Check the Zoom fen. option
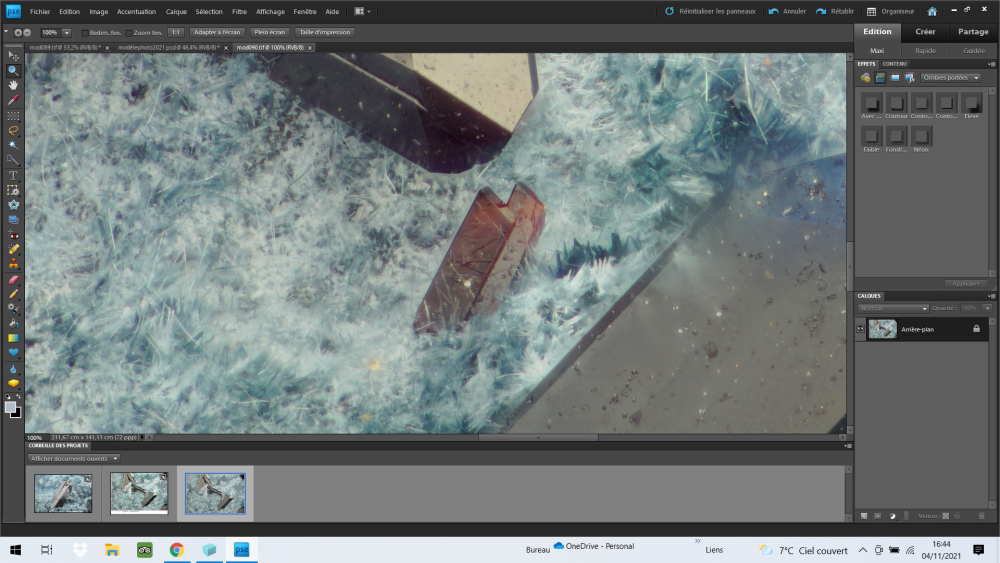Viewport: 1000px width, 563px height. tap(127, 32)
